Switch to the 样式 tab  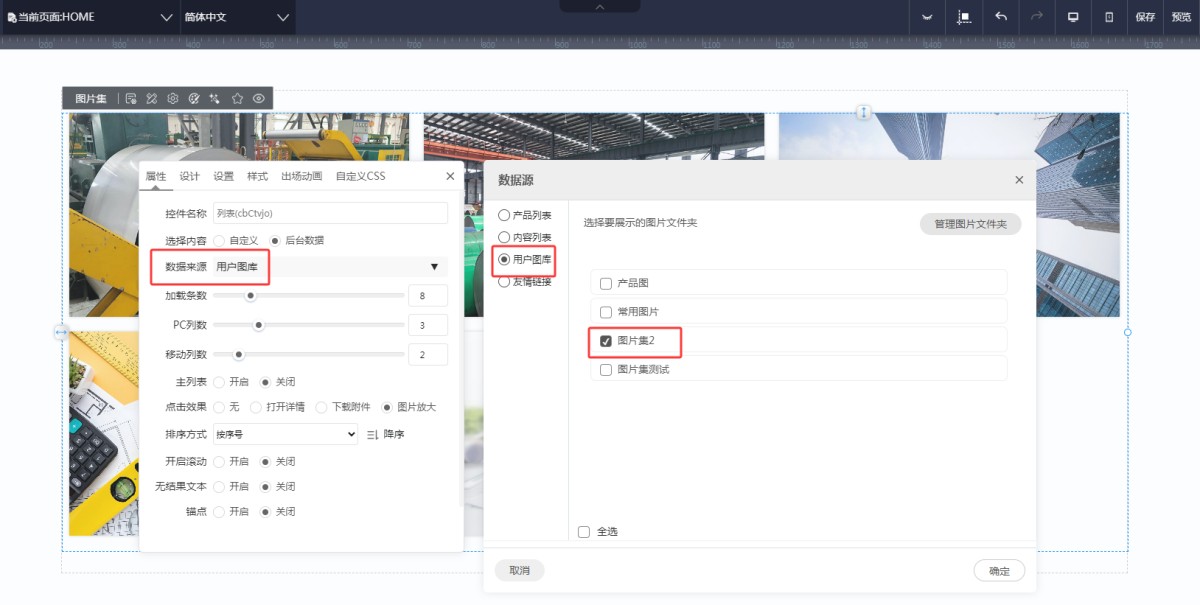(x=257, y=176)
